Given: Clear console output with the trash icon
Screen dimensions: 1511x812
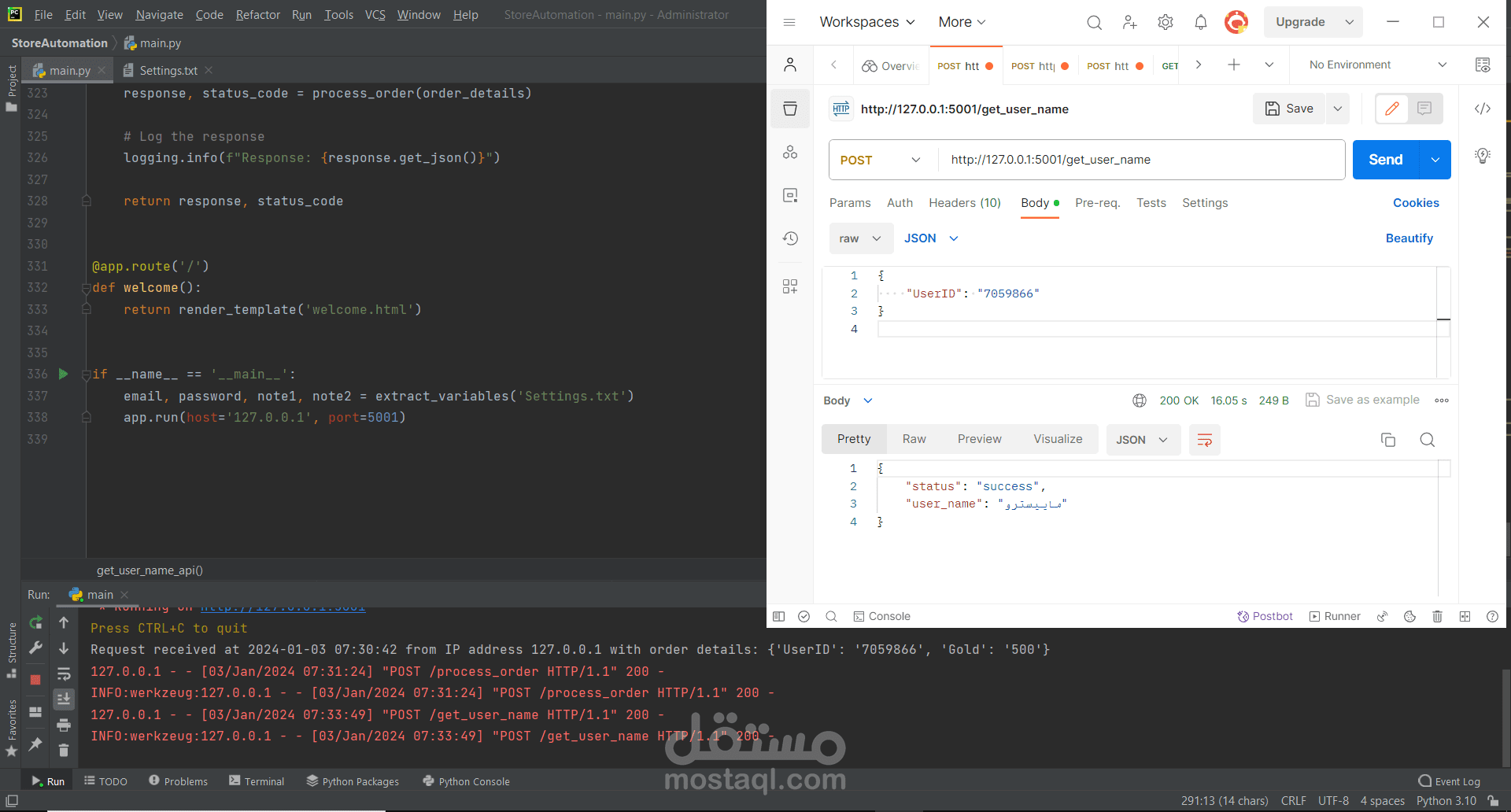Looking at the screenshot, I should [x=64, y=751].
